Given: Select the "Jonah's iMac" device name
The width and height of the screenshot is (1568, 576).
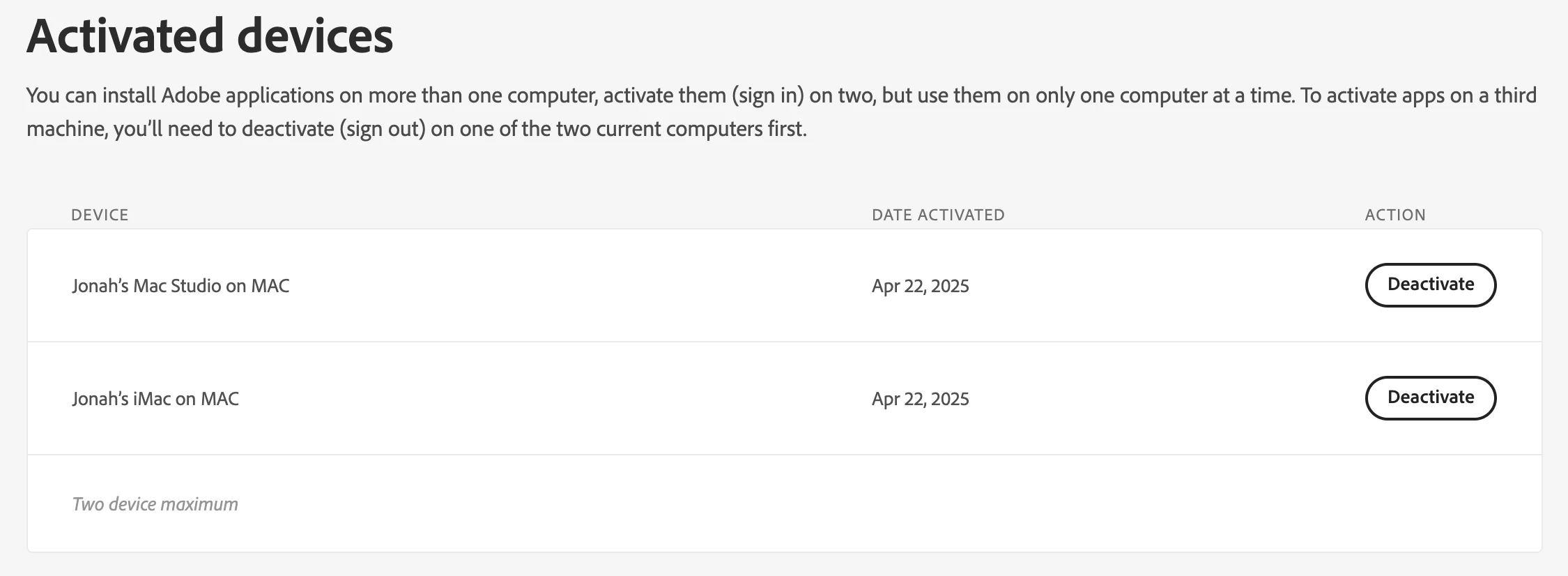Looking at the screenshot, I should (x=121, y=399).
